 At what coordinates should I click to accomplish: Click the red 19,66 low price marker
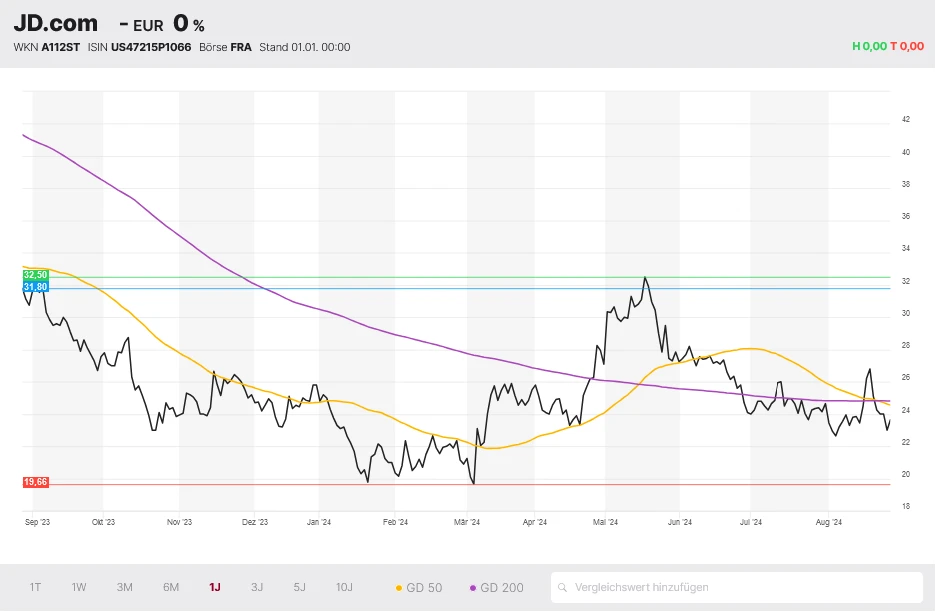pyautogui.click(x=35, y=482)
